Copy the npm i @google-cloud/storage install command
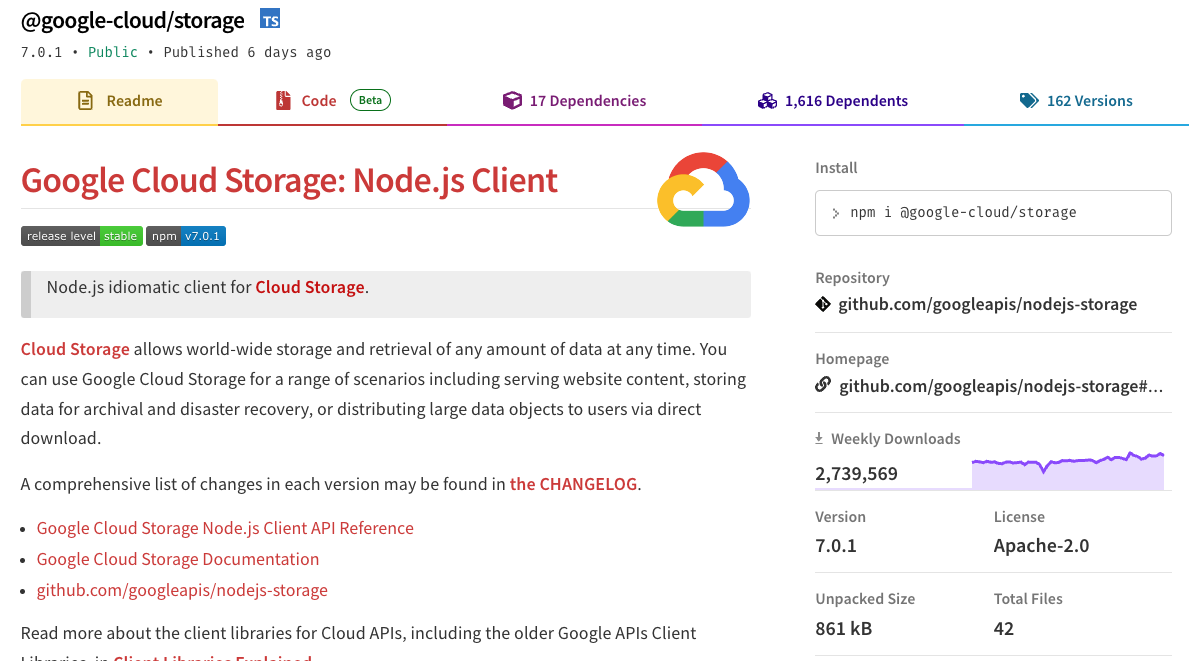 pyautogui.click(x=993, y=213)
